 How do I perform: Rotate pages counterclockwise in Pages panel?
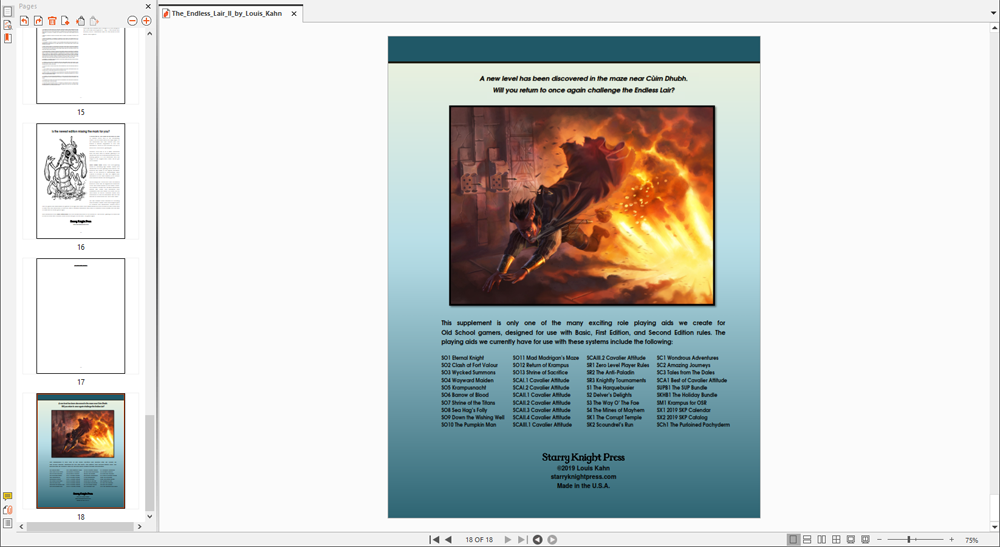pos(24,21)
